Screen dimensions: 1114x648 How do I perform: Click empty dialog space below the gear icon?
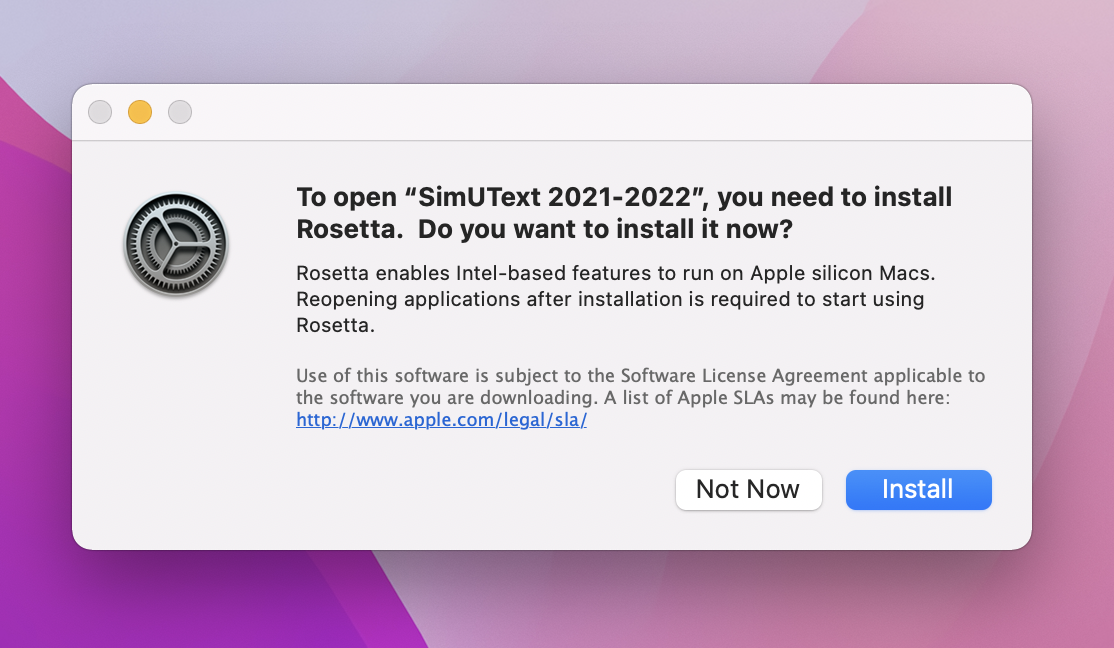coord(176,420)
